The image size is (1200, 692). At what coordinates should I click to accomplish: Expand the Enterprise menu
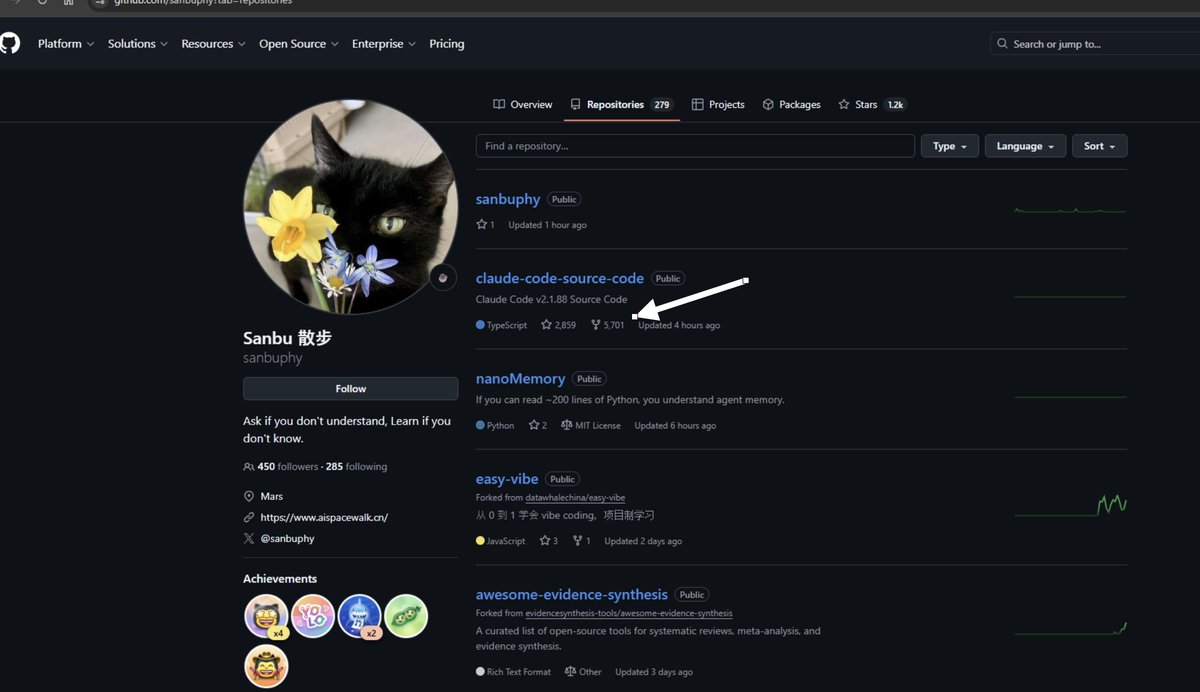point(384,44)
